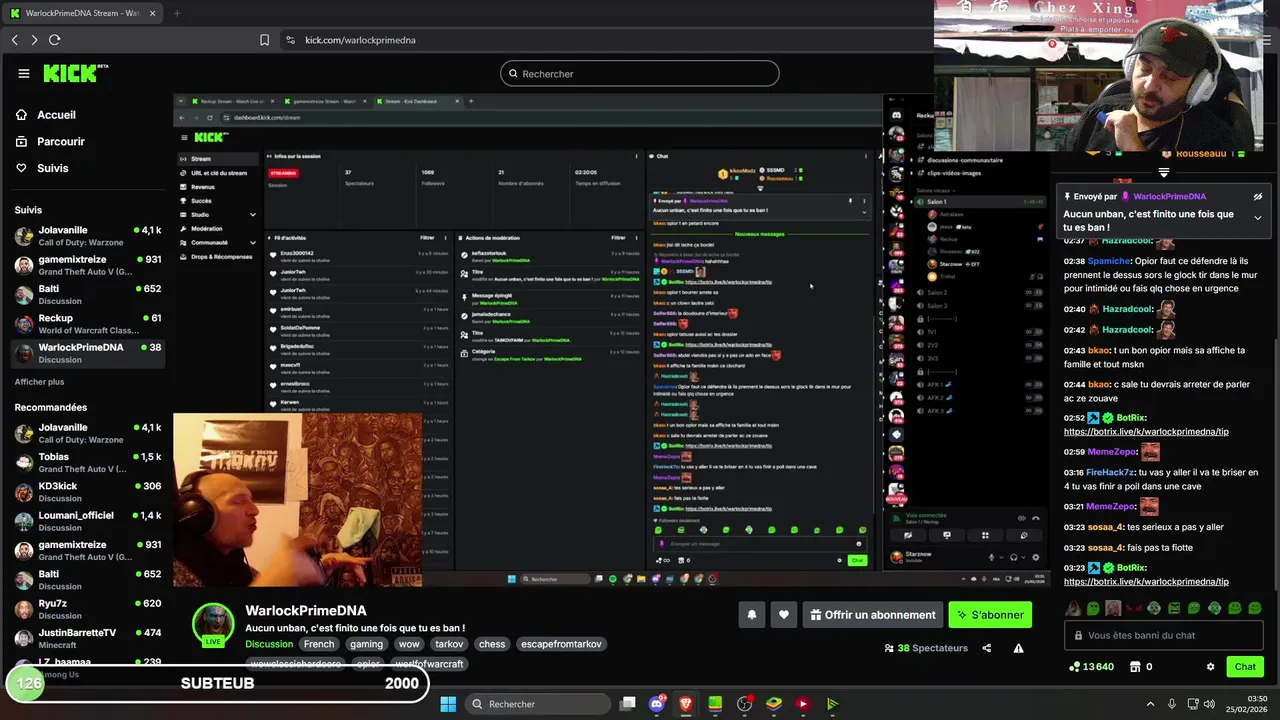Collapse the chat header handle

pos(1163,172)
